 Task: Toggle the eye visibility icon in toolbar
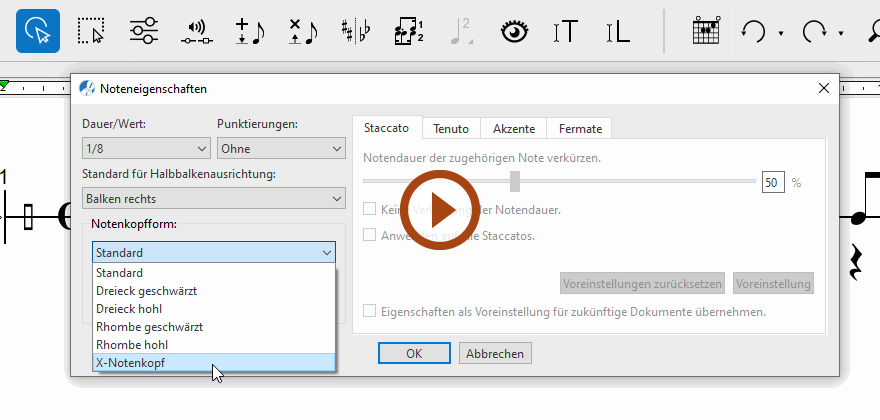(514, 31)
